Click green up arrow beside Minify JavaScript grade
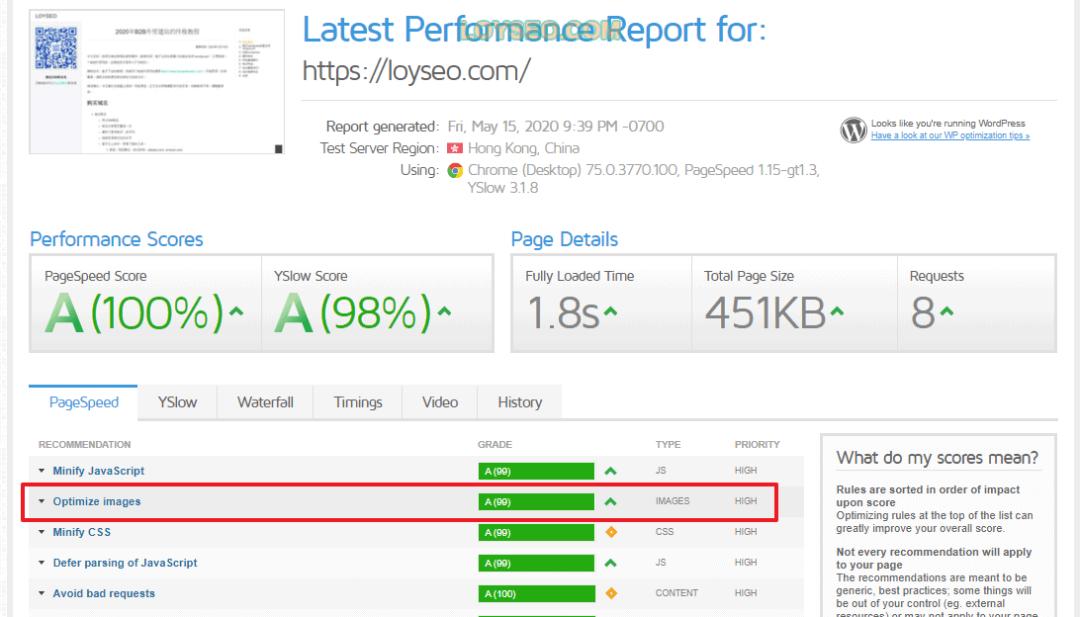The height and width of the screenshot is (617, 1080). (611, 471)
